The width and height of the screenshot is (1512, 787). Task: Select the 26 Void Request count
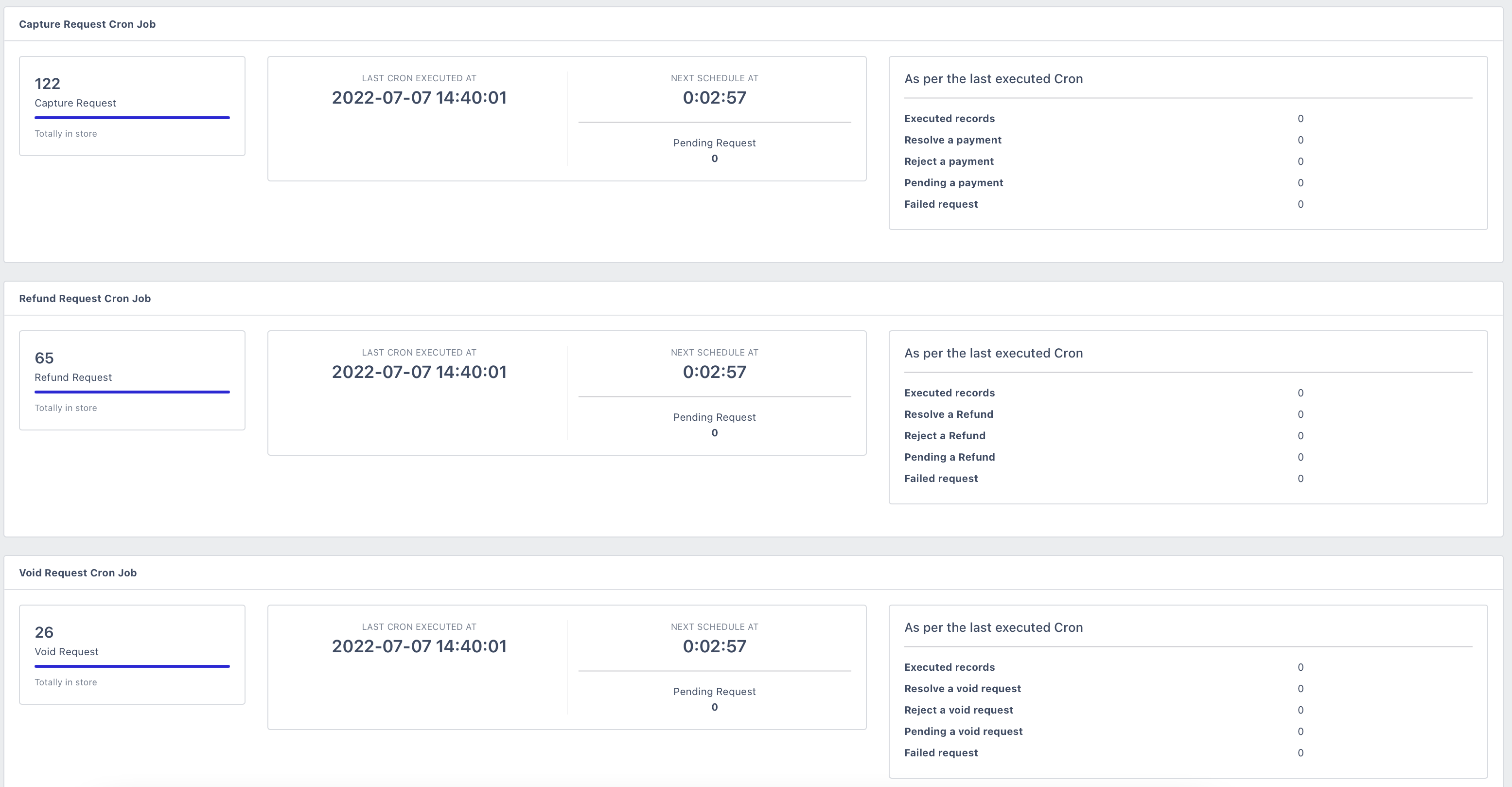(44, 632)
